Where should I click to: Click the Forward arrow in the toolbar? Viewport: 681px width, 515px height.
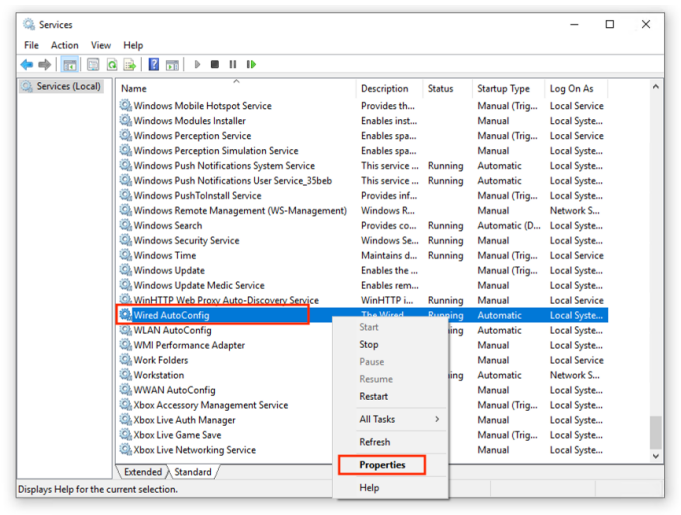pyautogui.click(x=45, y=64)
